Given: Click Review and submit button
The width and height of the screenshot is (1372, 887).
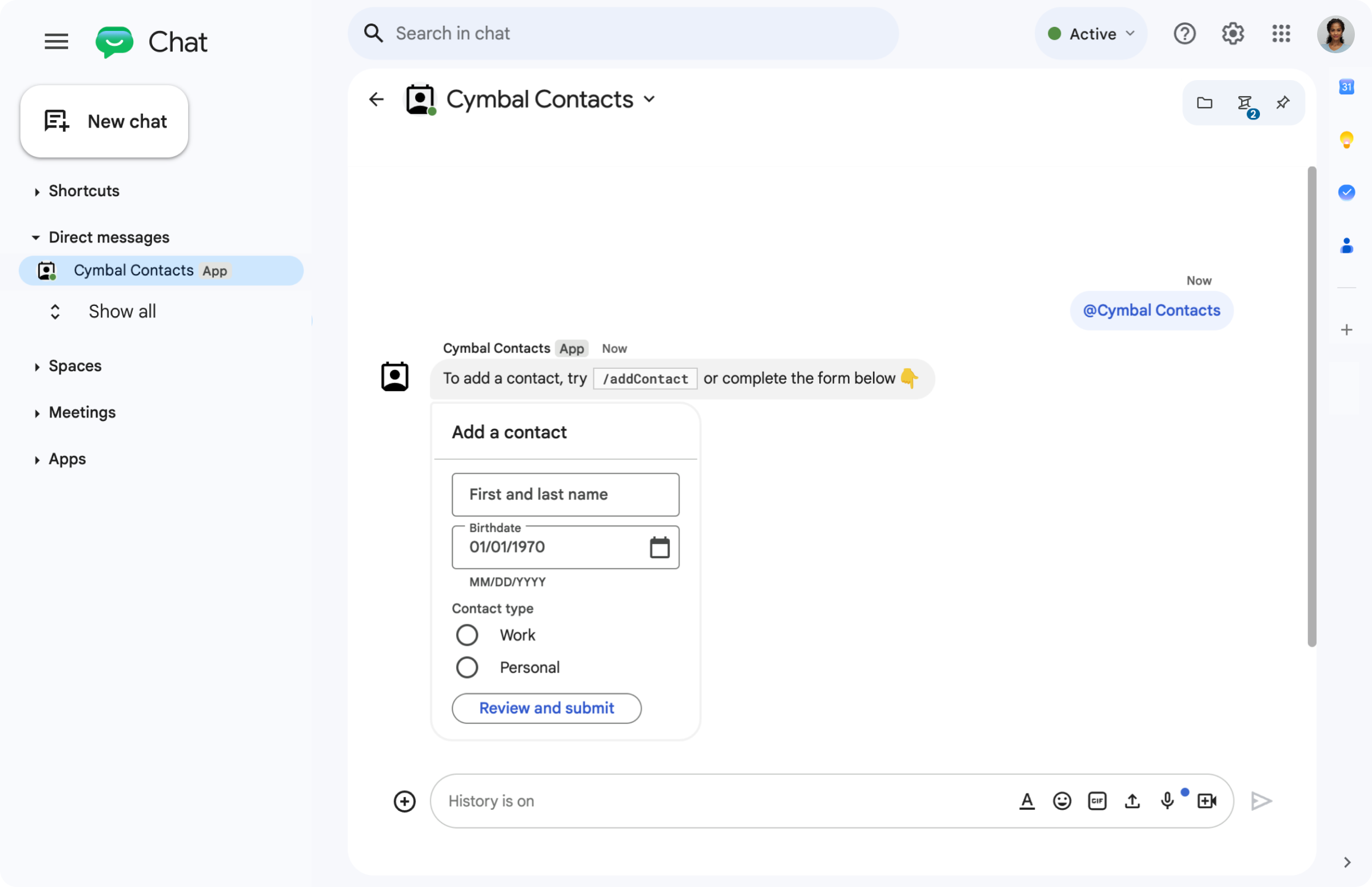Looking at the screenshot, I should click(x=547, y=709).
